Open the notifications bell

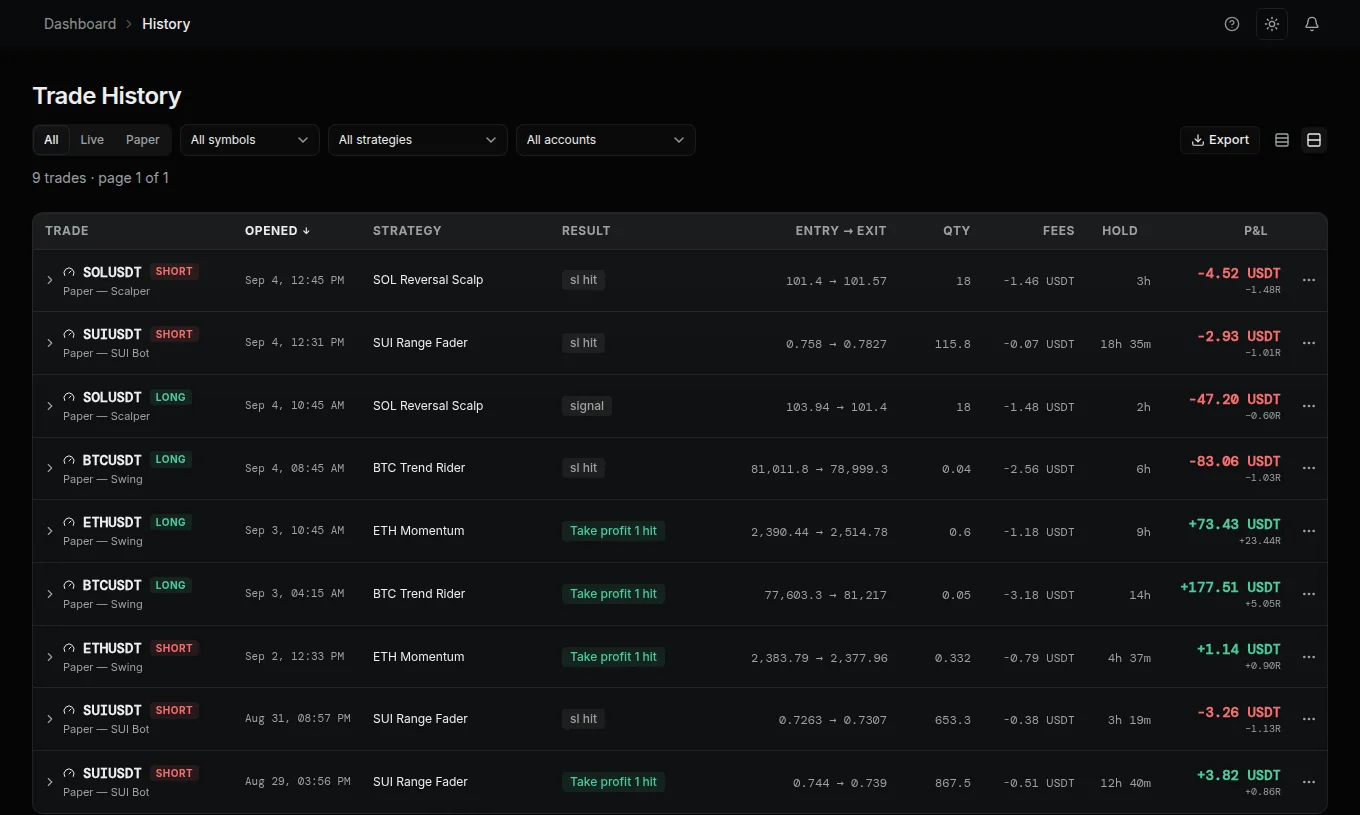pos(1312,24)
